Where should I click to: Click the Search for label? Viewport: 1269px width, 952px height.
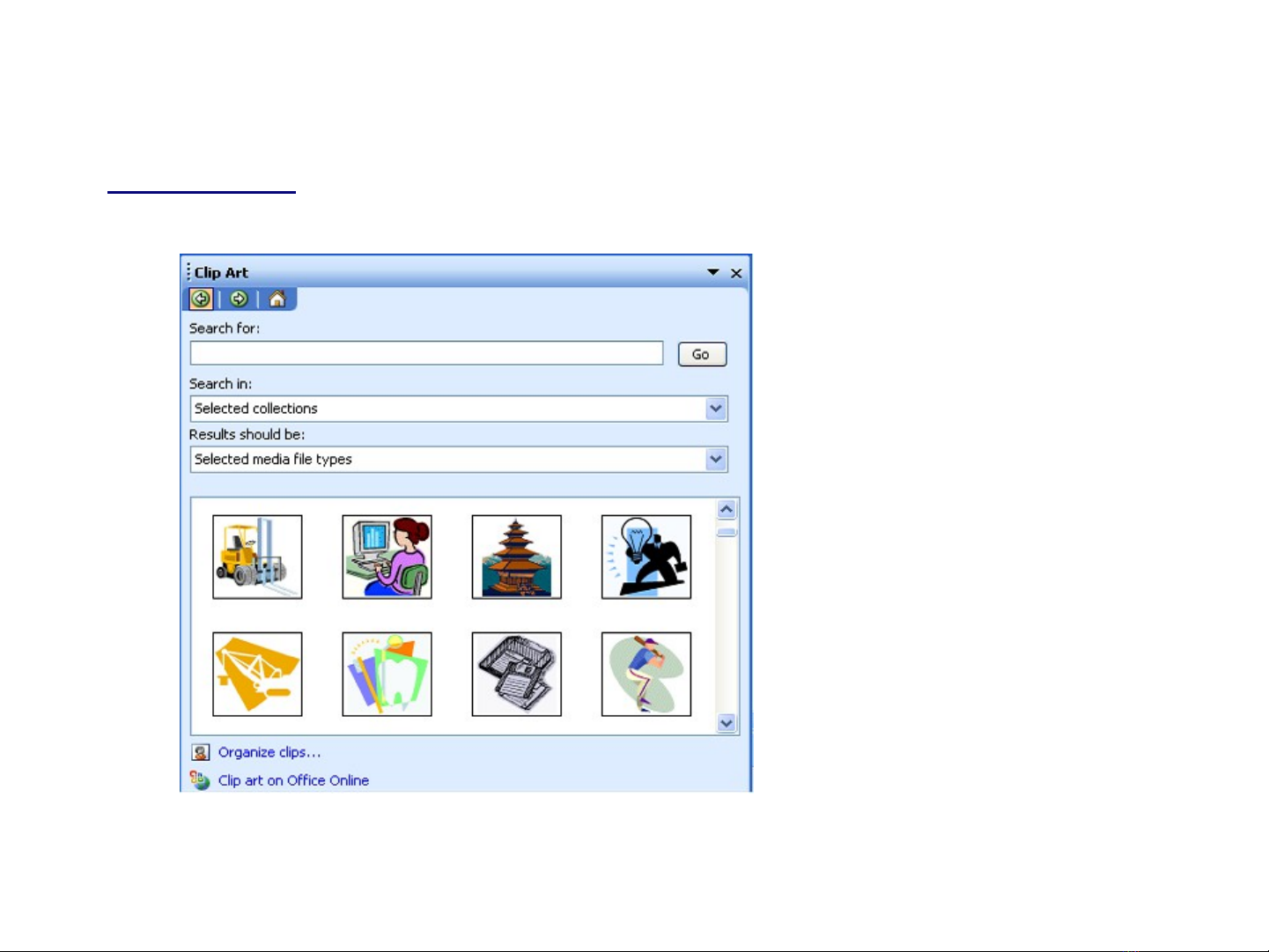225,328
